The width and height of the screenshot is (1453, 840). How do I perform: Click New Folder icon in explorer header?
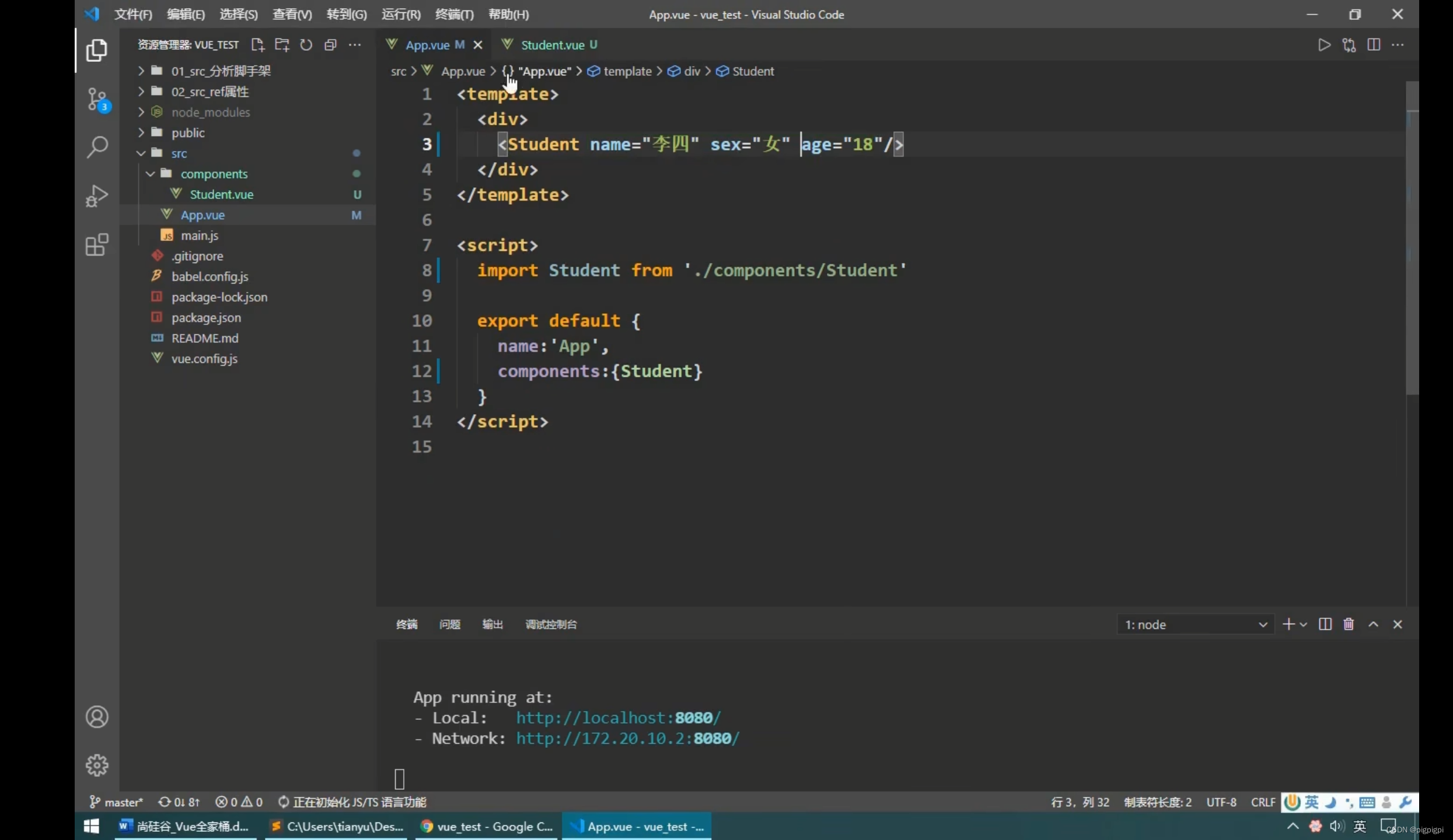point(282,45)
